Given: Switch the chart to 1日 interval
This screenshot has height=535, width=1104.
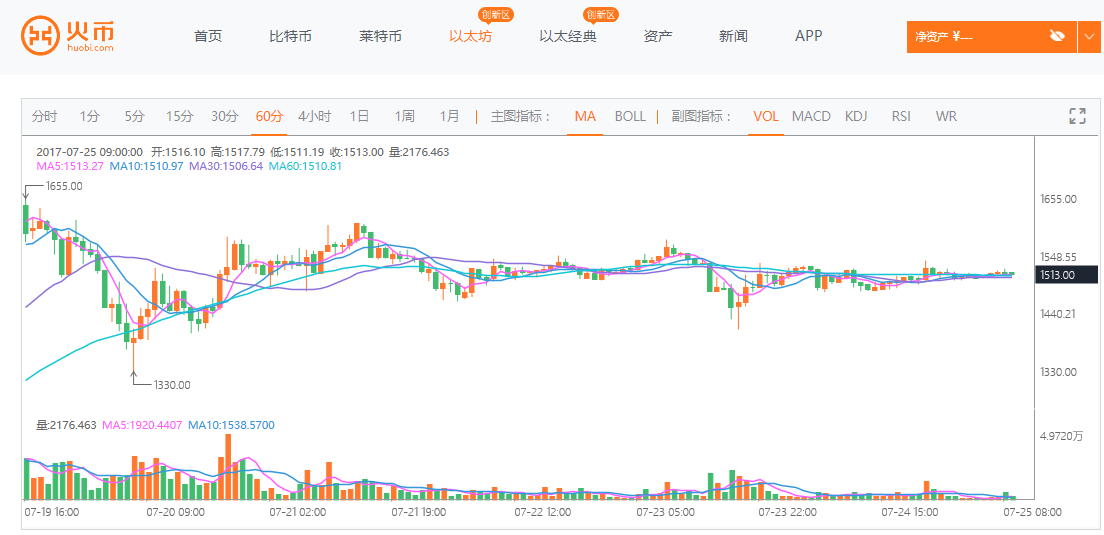Looking at the screenshot, I should click(359, 116).
